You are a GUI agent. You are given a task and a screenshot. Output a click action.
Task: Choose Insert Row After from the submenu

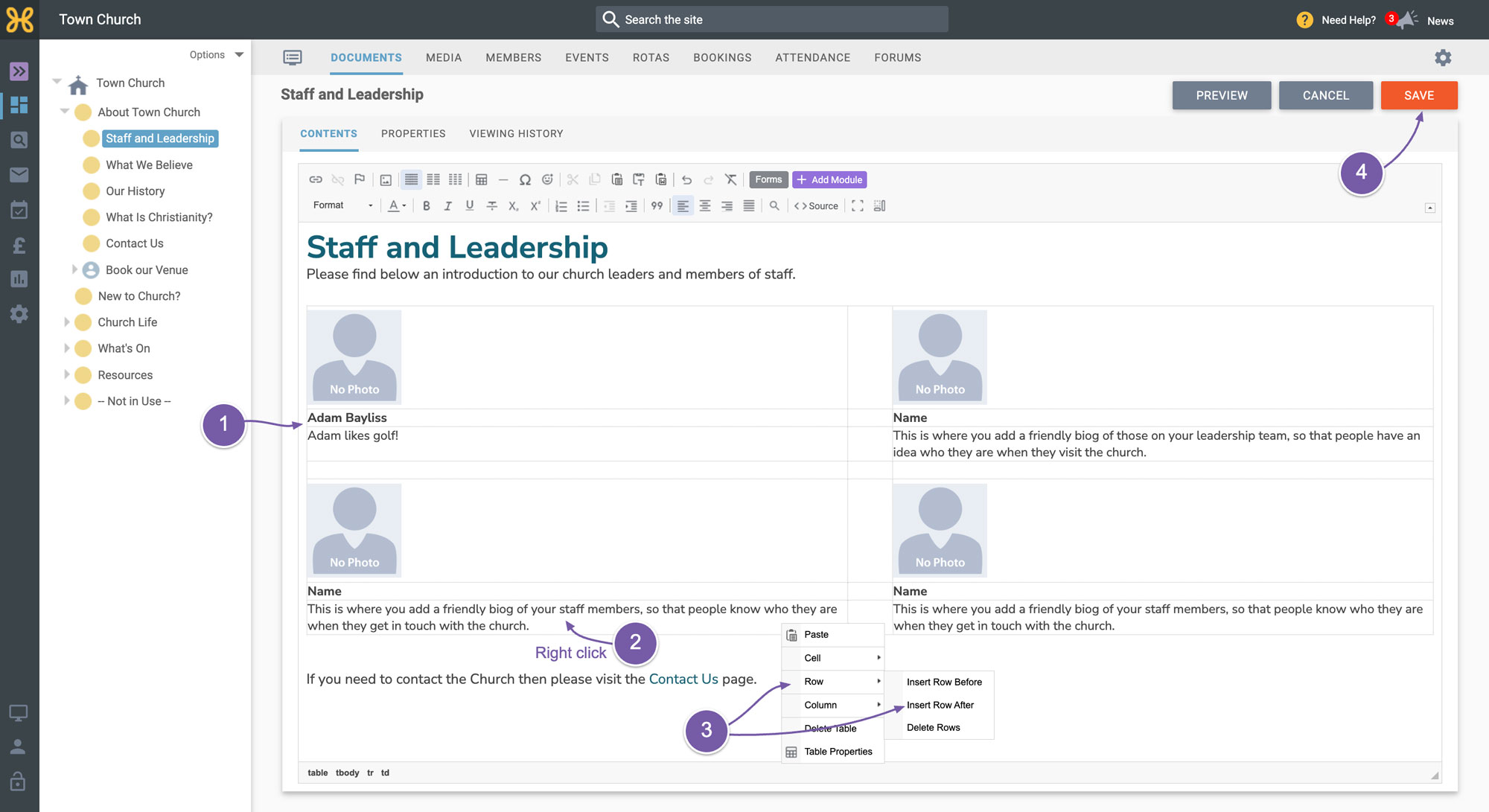coord(940,705)
